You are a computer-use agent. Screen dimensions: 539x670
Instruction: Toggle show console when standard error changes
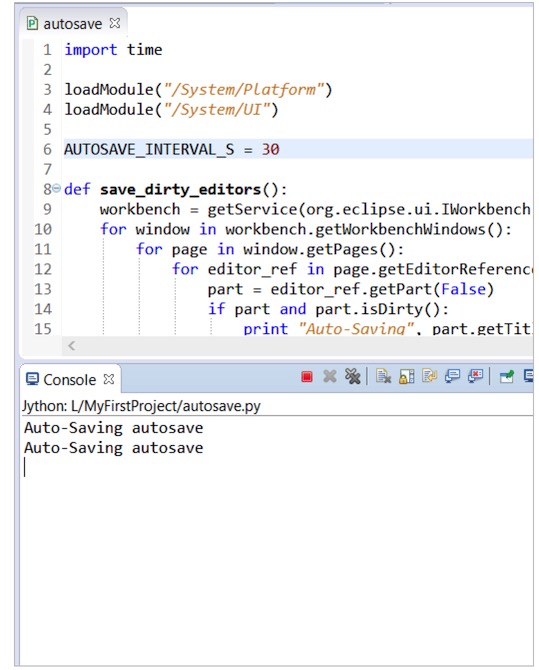[475, 376]
